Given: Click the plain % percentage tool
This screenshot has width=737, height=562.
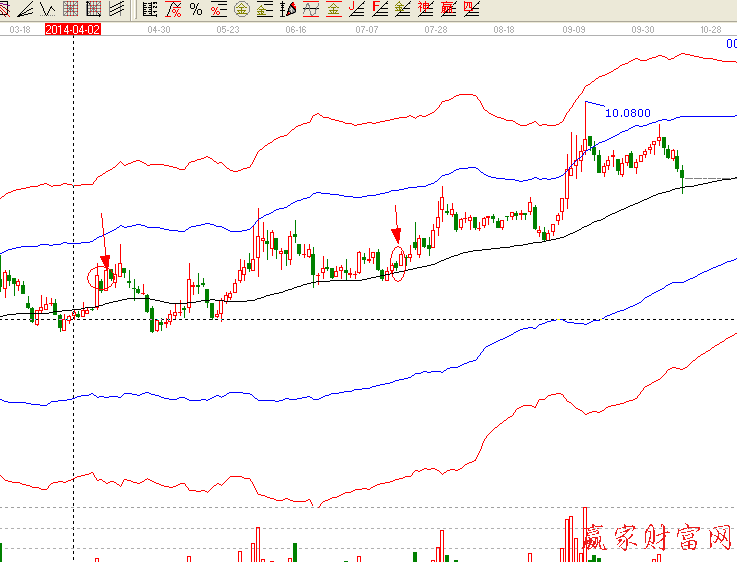Looking at the screenshot, I should [195, 10].
